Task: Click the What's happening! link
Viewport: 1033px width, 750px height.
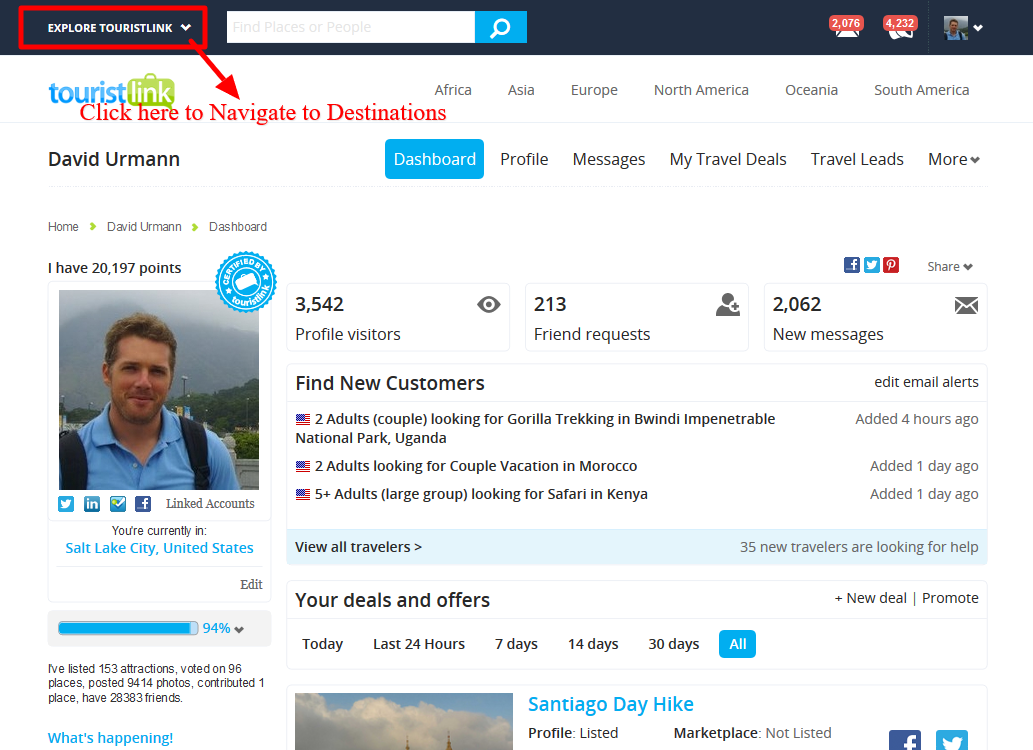Action: click(x=111, y=738)
